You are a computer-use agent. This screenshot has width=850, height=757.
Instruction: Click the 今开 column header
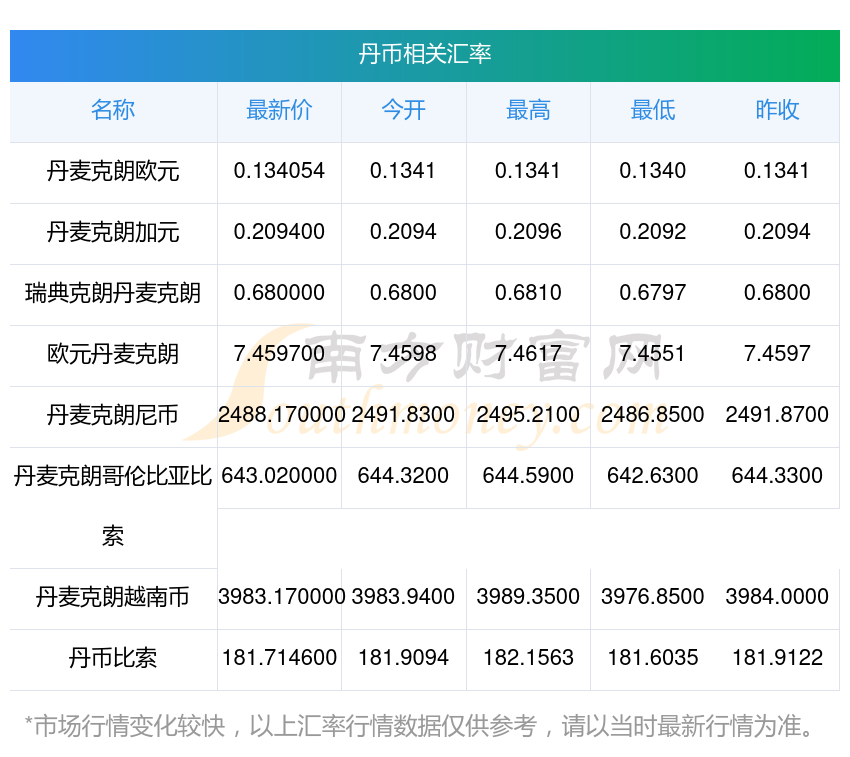[404, 111]
